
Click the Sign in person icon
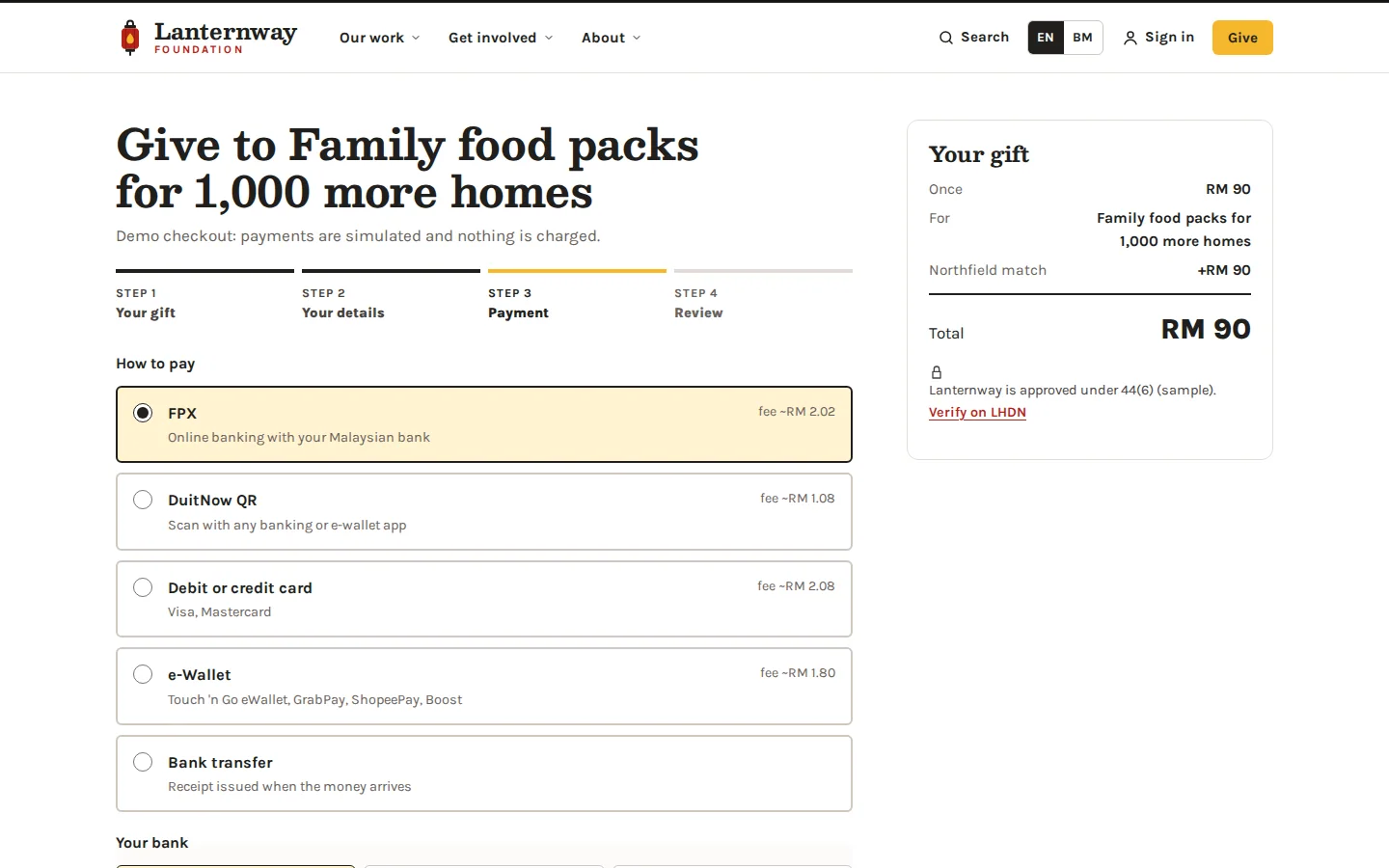coord(1130,38)
